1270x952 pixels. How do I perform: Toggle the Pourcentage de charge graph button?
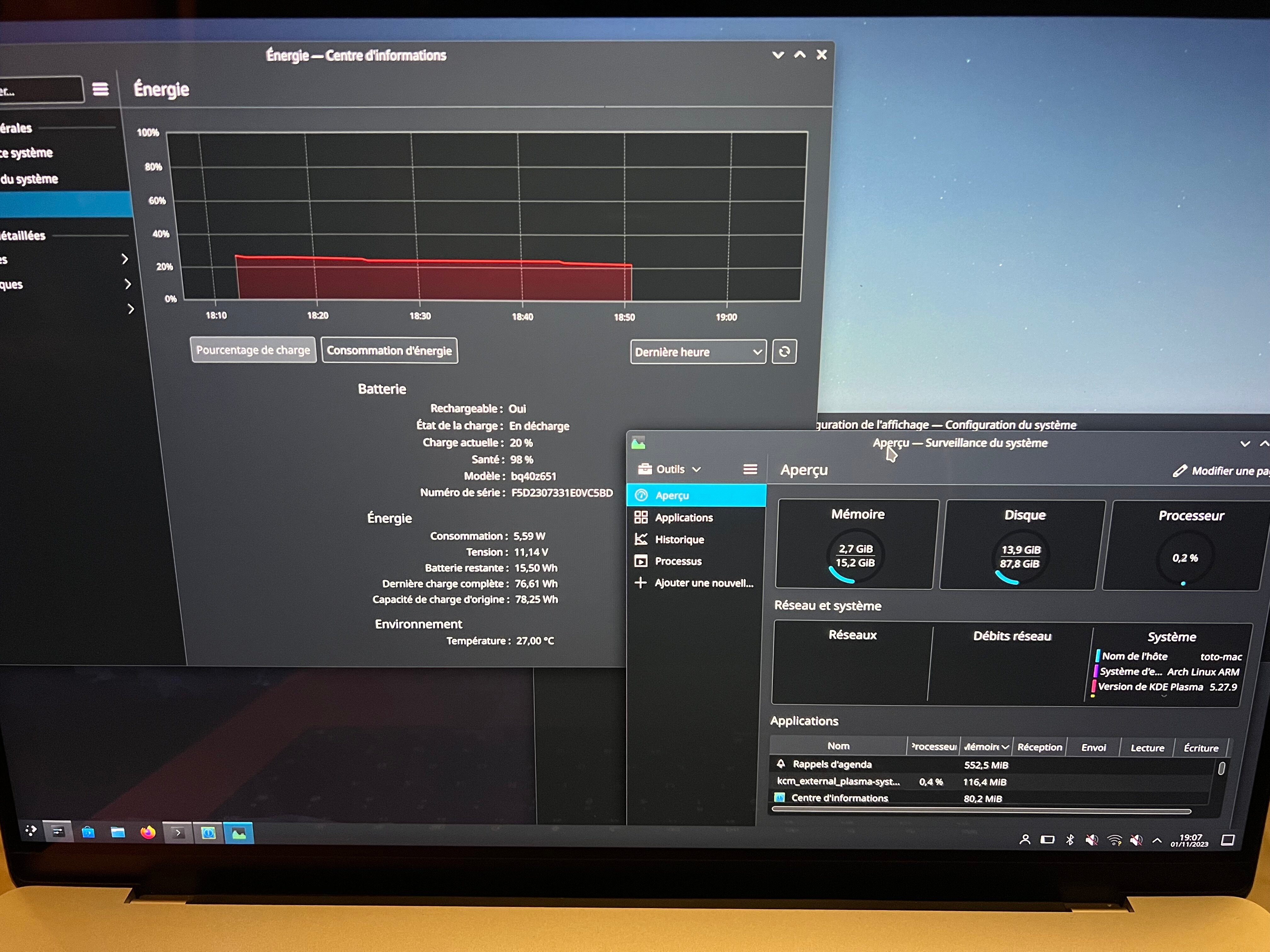(253, 350)
